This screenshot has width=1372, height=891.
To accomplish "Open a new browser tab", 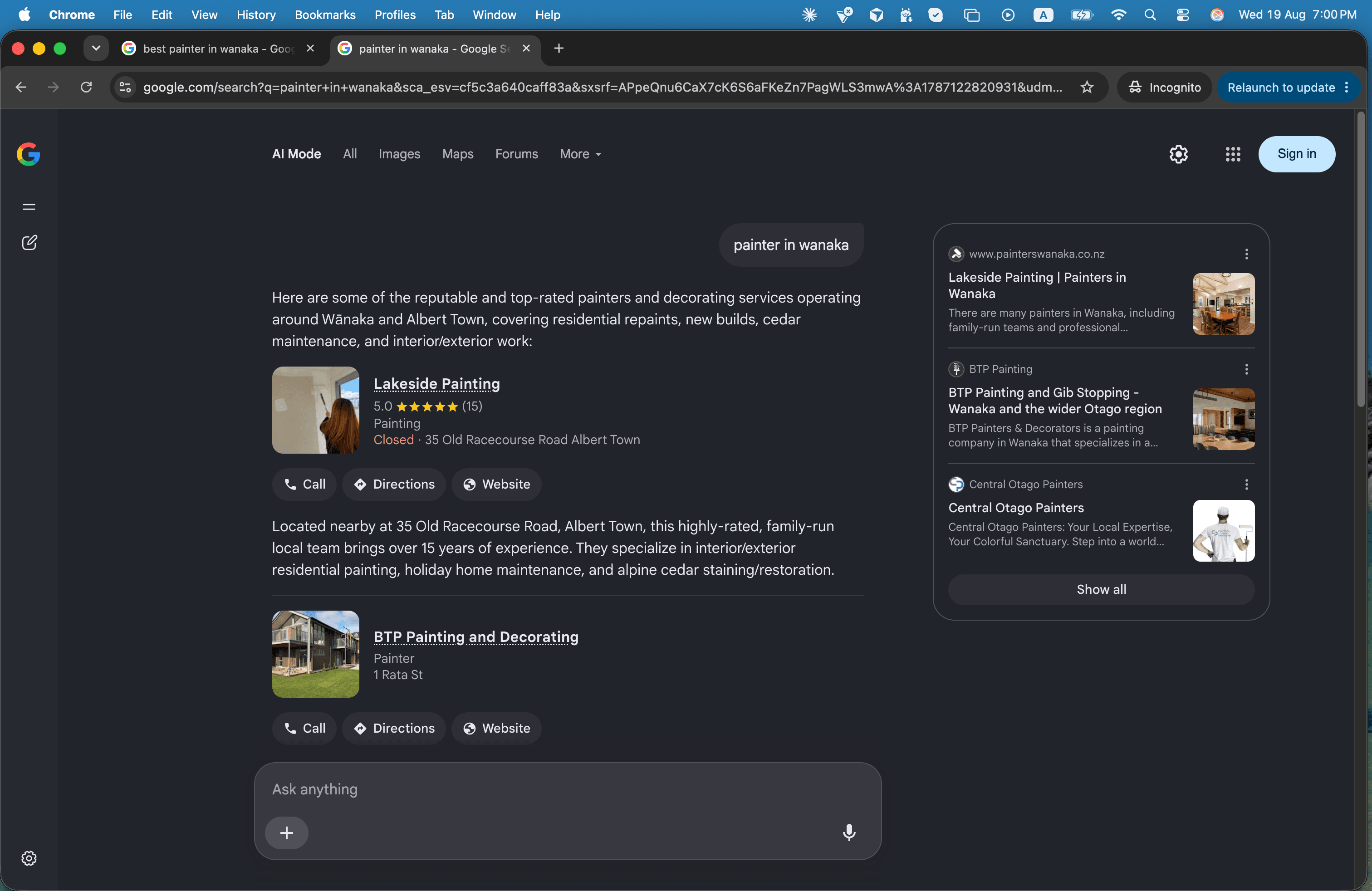I will point(559,49).
